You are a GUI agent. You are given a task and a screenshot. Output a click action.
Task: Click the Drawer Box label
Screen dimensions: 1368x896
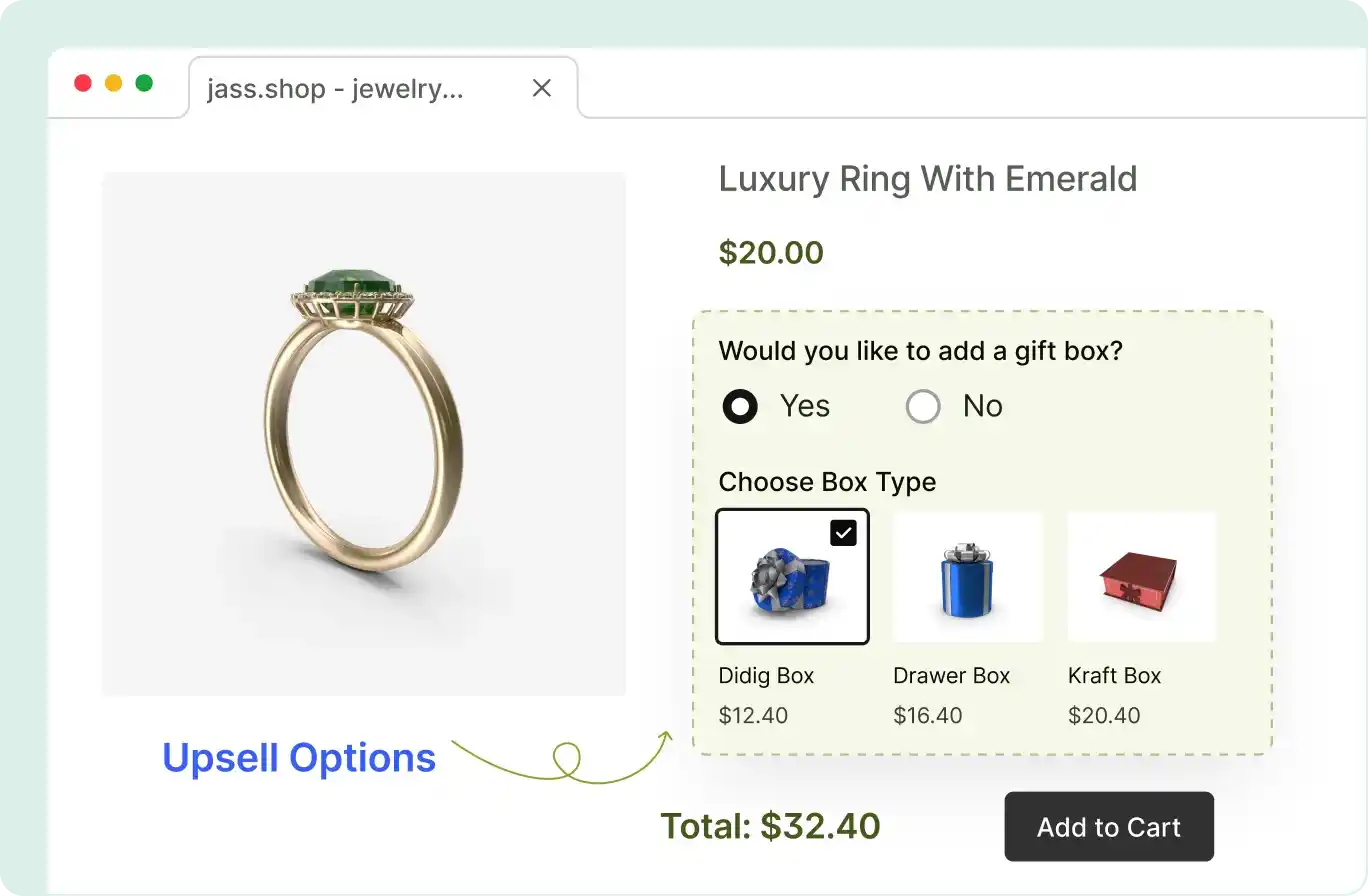951,676
